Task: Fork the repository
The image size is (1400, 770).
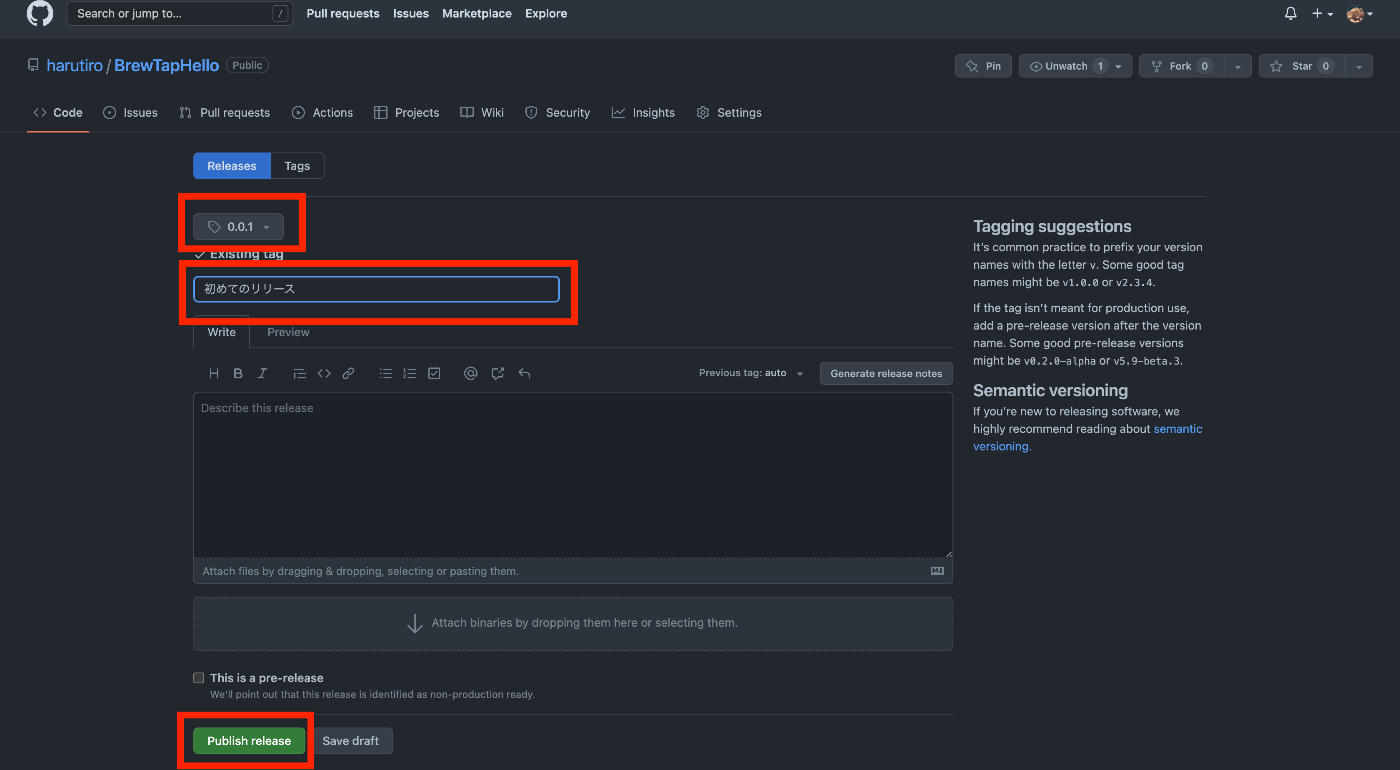Action: point(1180,66)
